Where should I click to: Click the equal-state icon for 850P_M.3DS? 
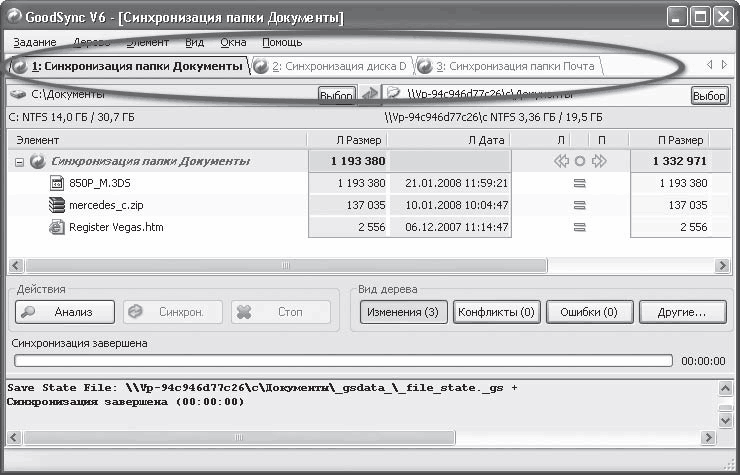pyautogui.click(x=580, y=183)
